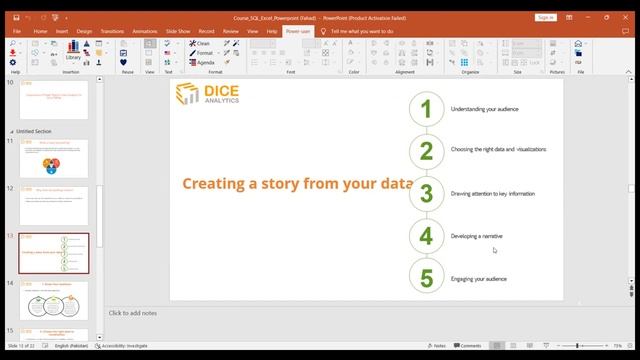Click the Save icon in the title bar
This screenshot has height=360, width=640.
pyautogui.click(x=16, y=18)
